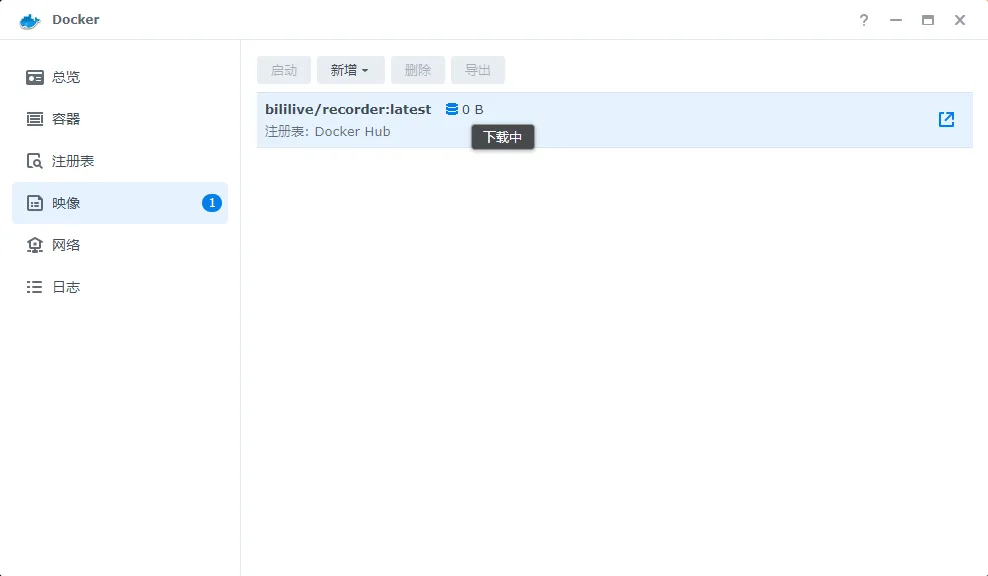Click the 导出 export button
The height and width of the screenshot is (576, 988).
[478, 70]
